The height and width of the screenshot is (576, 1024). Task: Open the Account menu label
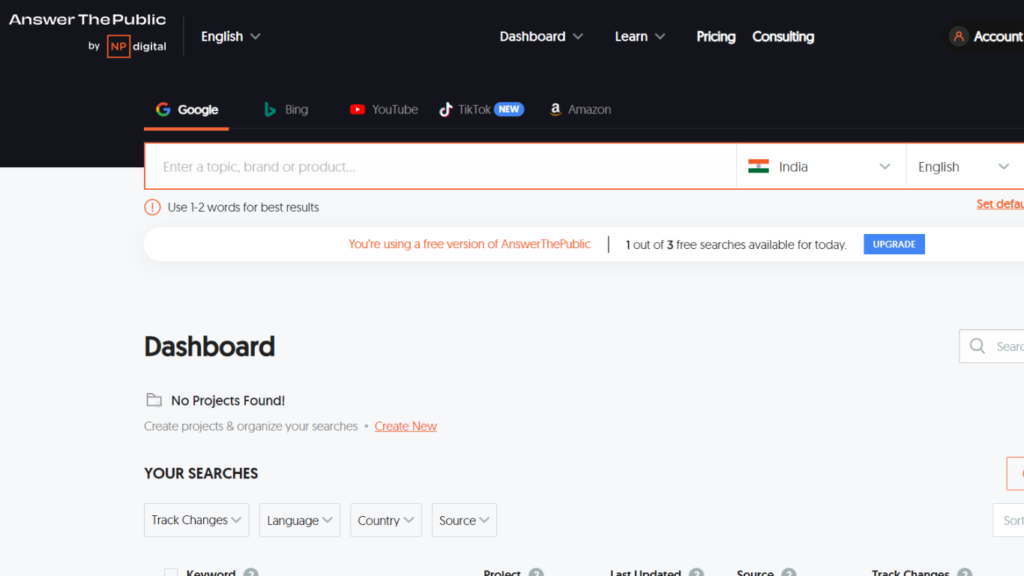(999, 37)
